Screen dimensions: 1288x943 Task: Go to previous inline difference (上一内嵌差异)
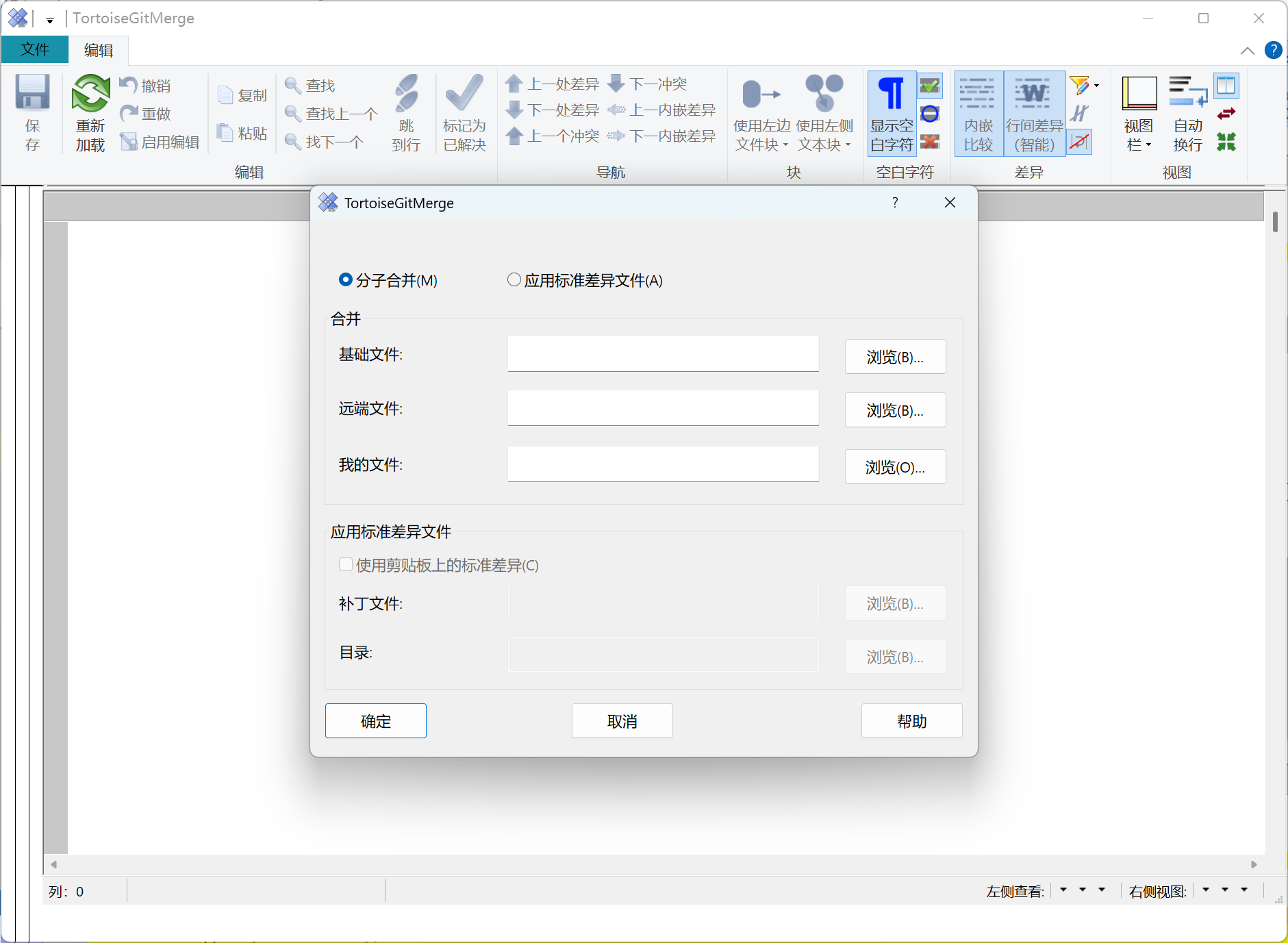click(x=661, y=110)
